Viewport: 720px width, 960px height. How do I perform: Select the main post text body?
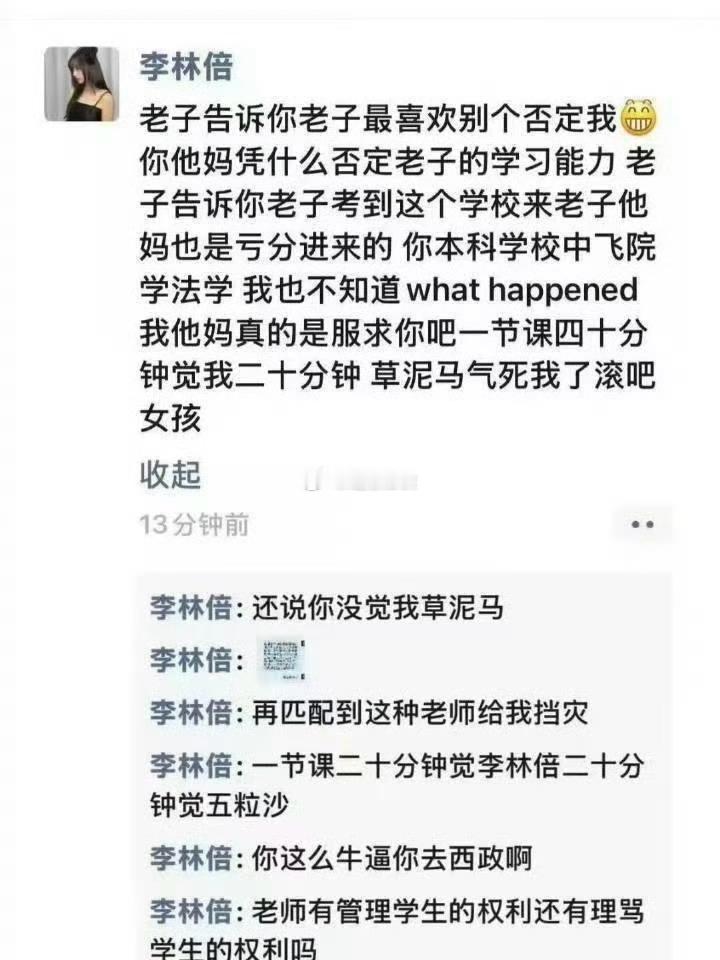point(398,268)
